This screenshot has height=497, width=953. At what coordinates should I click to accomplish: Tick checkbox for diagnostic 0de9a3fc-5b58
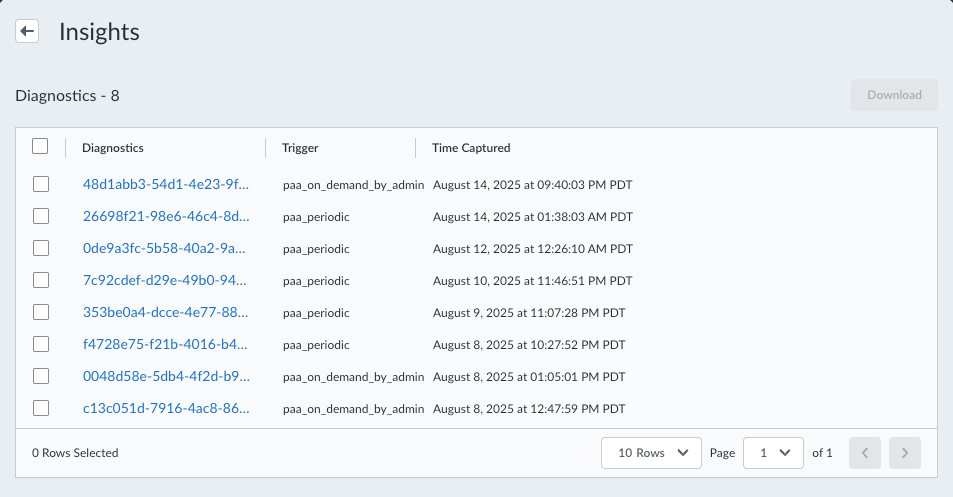click(41, 248)
